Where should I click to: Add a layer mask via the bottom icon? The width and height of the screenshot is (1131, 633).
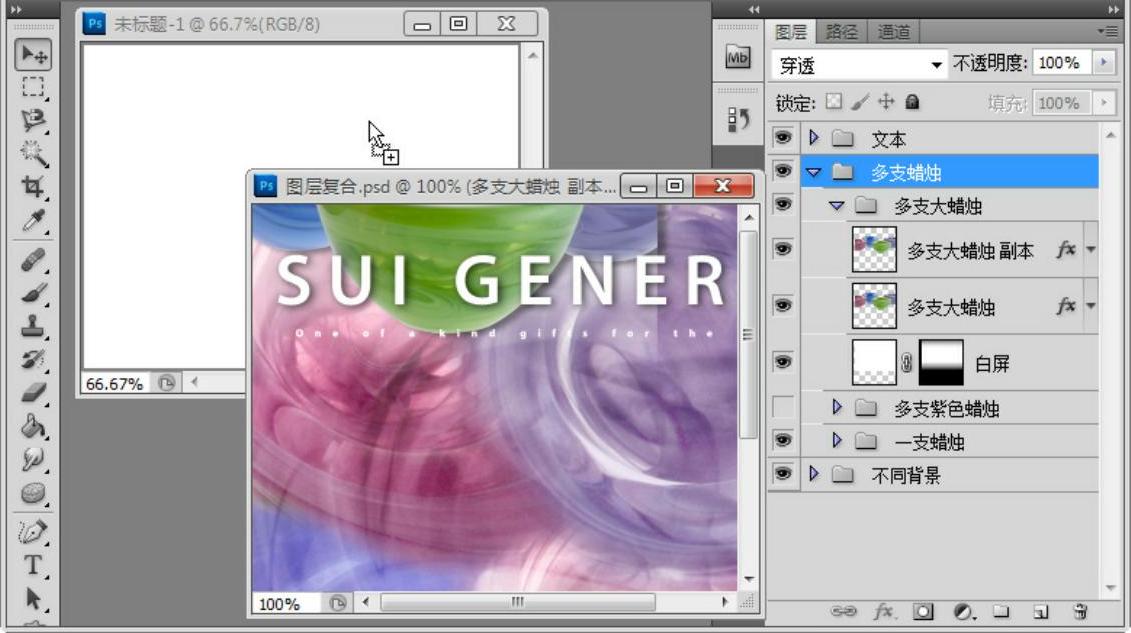point(925,611)
